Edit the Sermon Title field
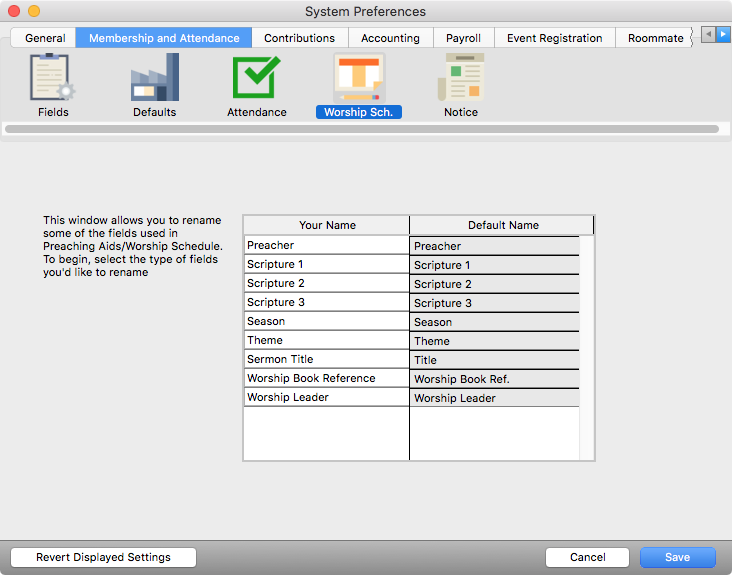The width and height of the screenshot is (732, 575). (x=326, y=359)
